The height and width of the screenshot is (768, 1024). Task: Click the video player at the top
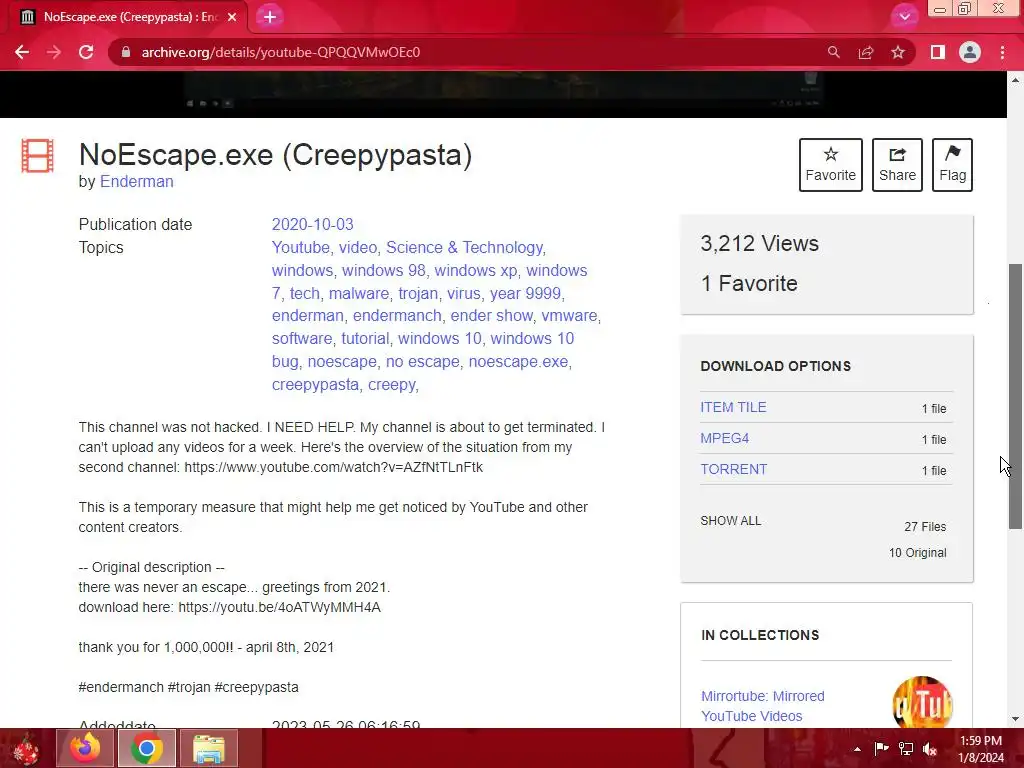[503, 93]
